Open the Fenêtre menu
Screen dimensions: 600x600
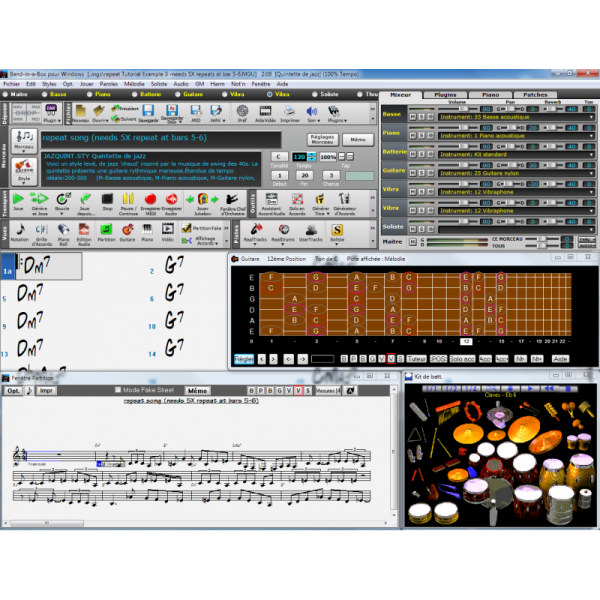(x=261, y=84)
